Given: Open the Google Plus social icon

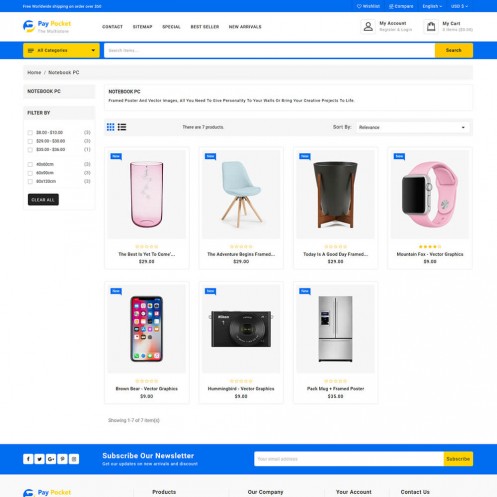Looking at the screenshot, I should tap(51, 459).
